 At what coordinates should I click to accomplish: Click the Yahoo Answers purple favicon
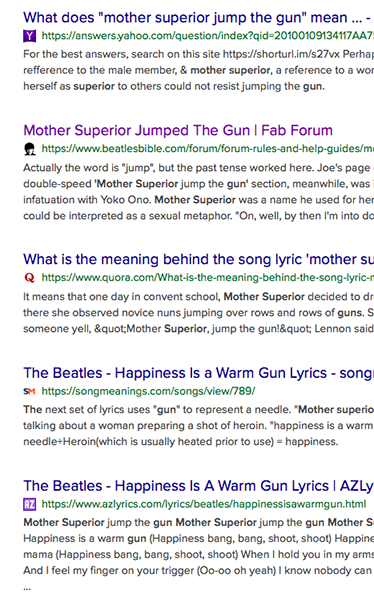point(30,36)
